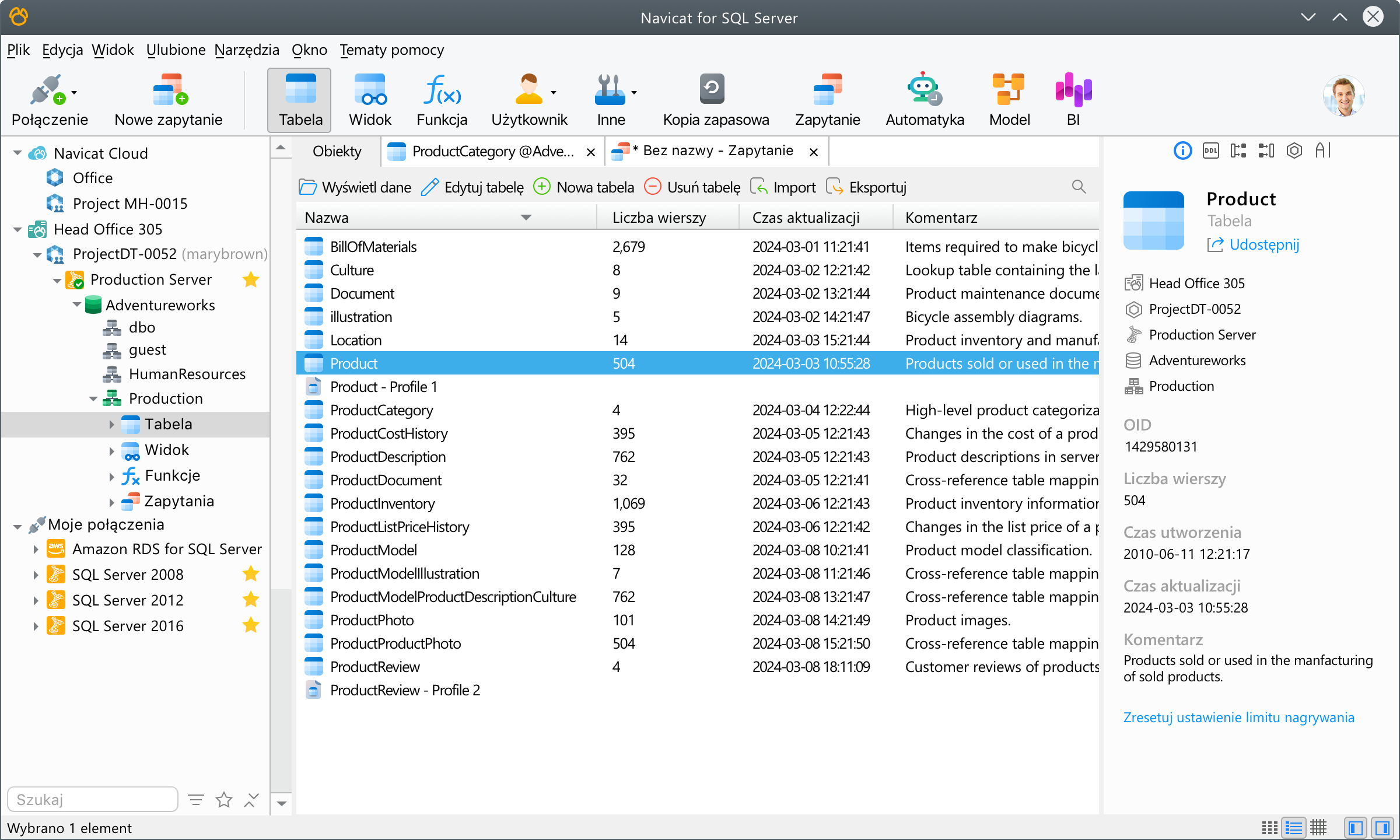Click Edytuj tabelę button
Image resolution: width=1400 pixels, height=840 pixels.
(x=473, y=187)
